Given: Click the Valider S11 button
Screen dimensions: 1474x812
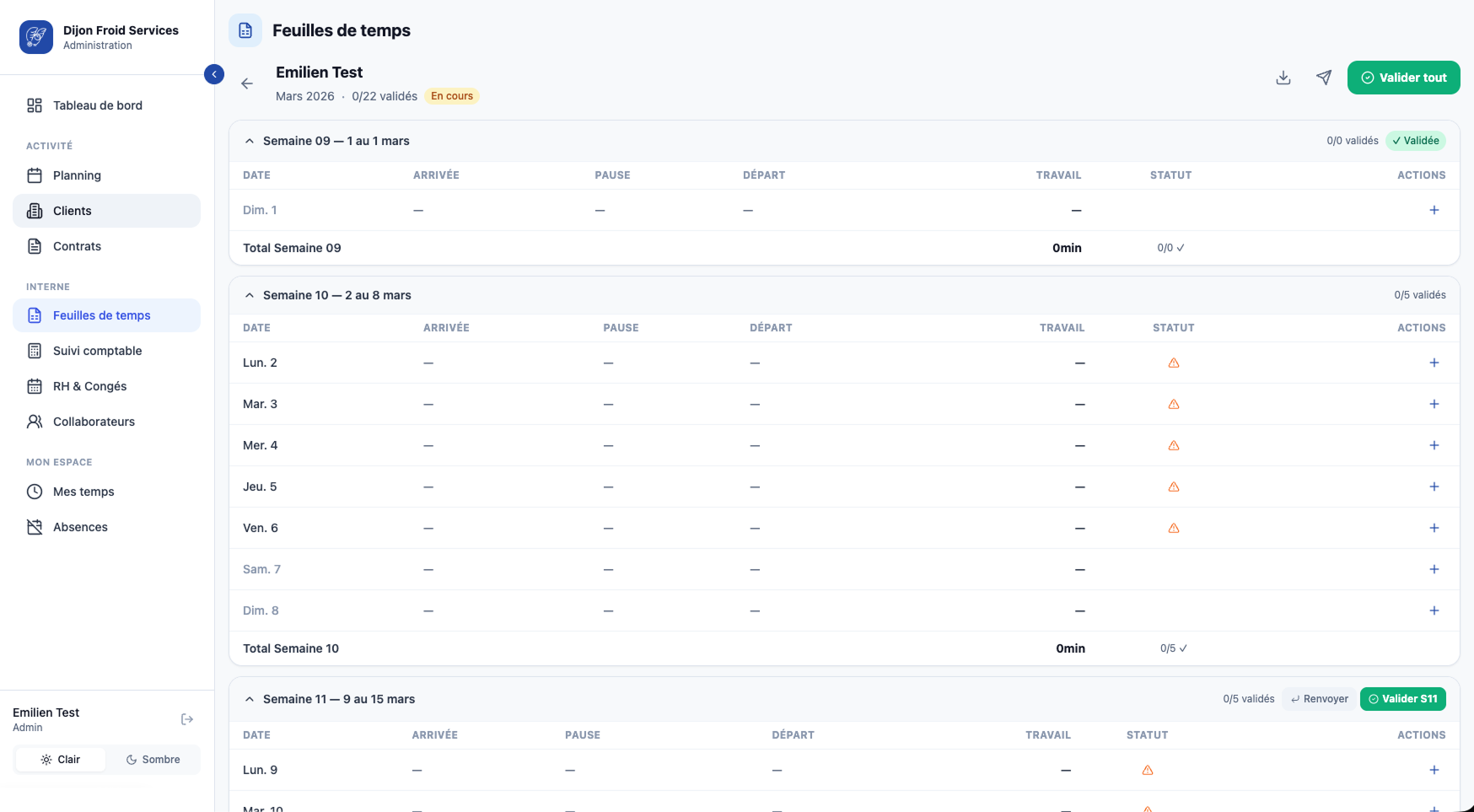Looking at the screenshot, I should tap(1402, 699).
